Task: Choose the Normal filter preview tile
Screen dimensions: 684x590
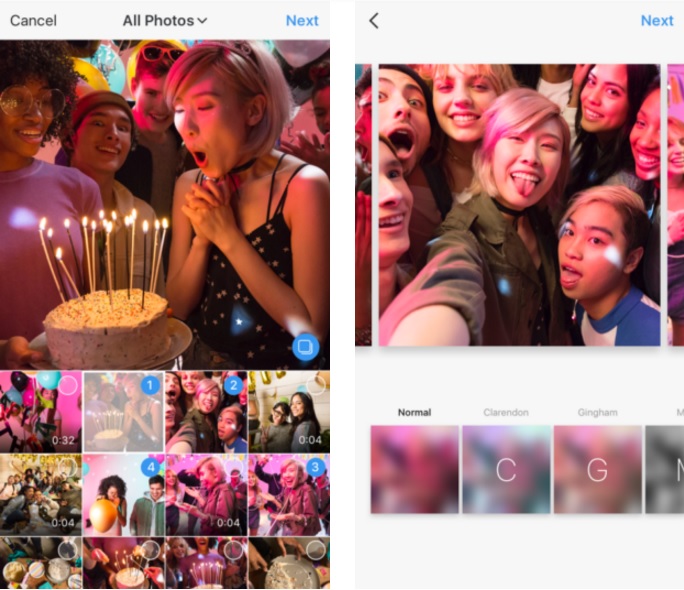Action: [415, 469]
